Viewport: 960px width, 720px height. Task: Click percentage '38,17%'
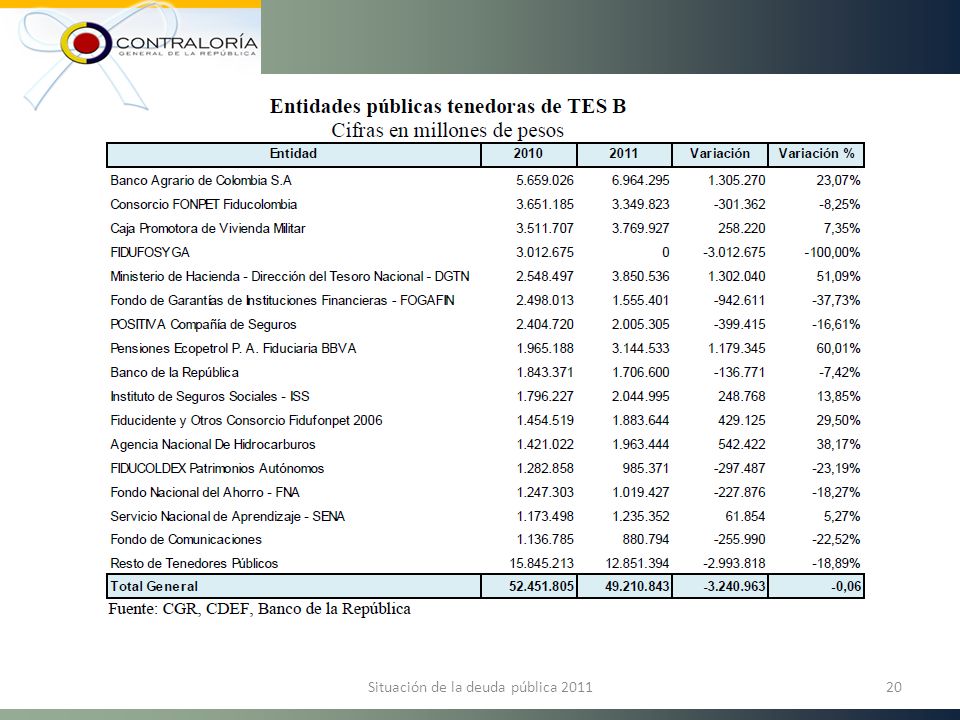[x=838, y=444]
